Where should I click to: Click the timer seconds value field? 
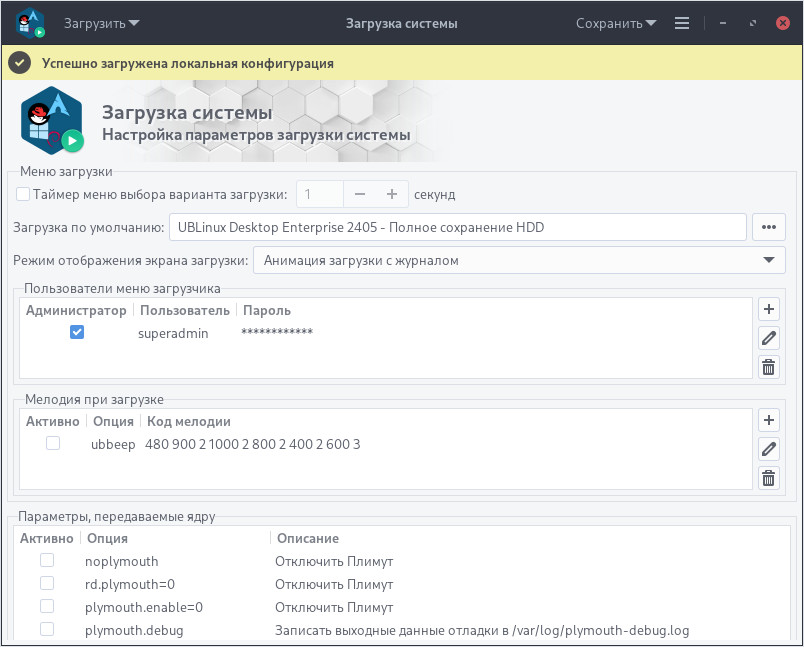pos(320,194)
